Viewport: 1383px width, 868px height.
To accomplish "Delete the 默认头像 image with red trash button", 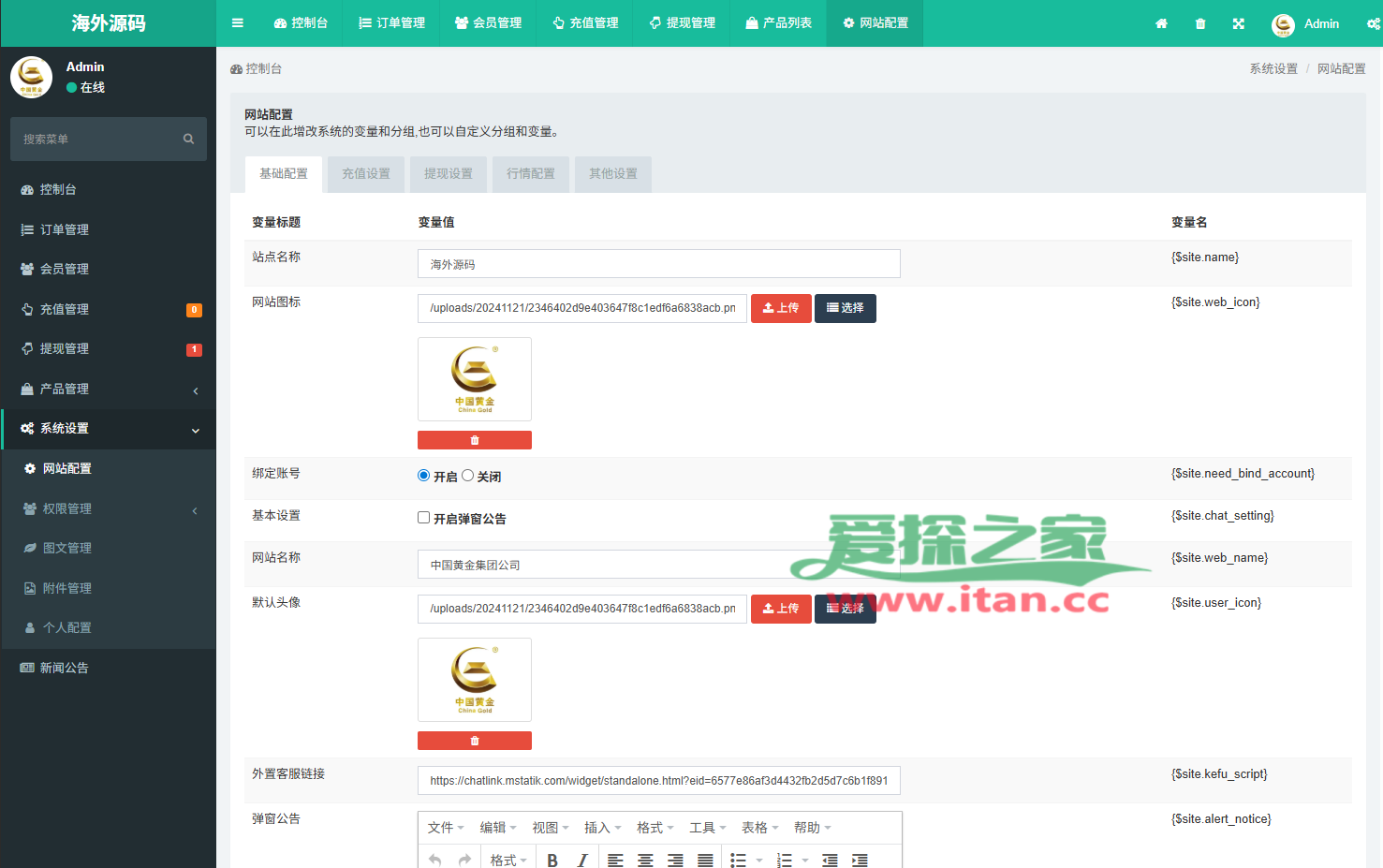I will click(x=475, y=741).
